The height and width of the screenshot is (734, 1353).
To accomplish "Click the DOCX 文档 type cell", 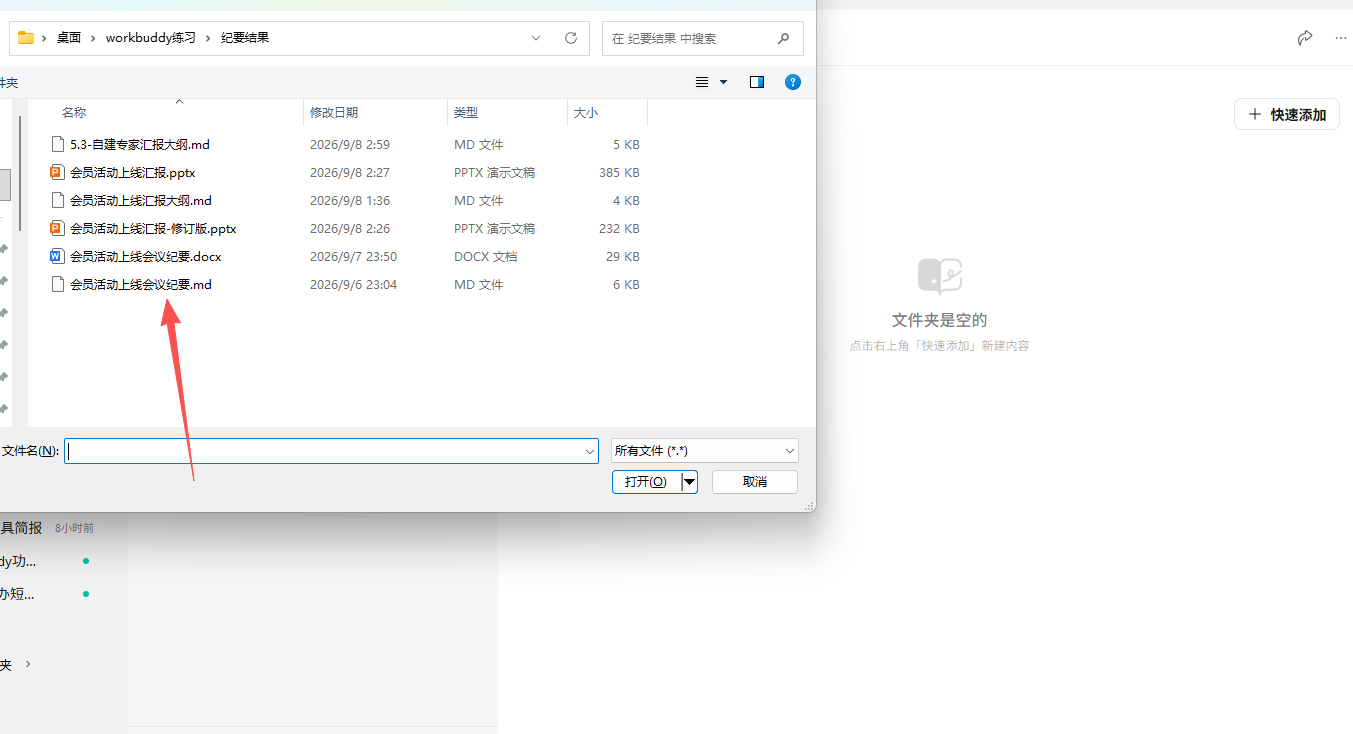I will (486, 256).
